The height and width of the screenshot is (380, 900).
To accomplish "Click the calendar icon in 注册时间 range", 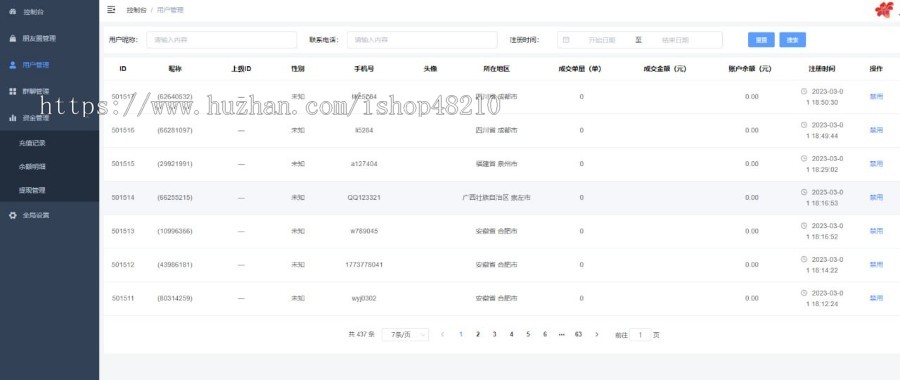I will tap(566, 40).
